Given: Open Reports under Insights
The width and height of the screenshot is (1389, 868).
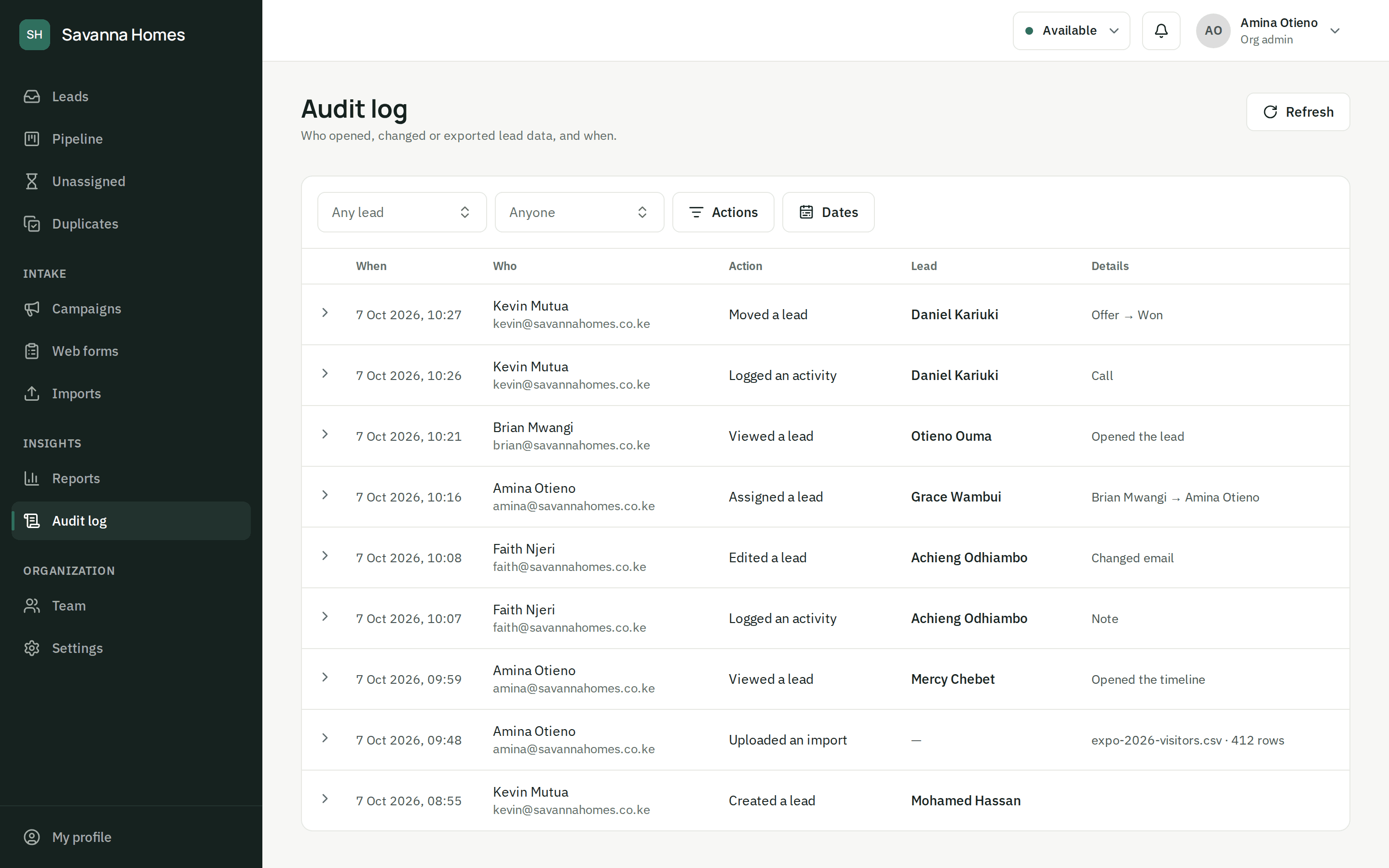Looking at the screenshot, I should coord(131,479).
